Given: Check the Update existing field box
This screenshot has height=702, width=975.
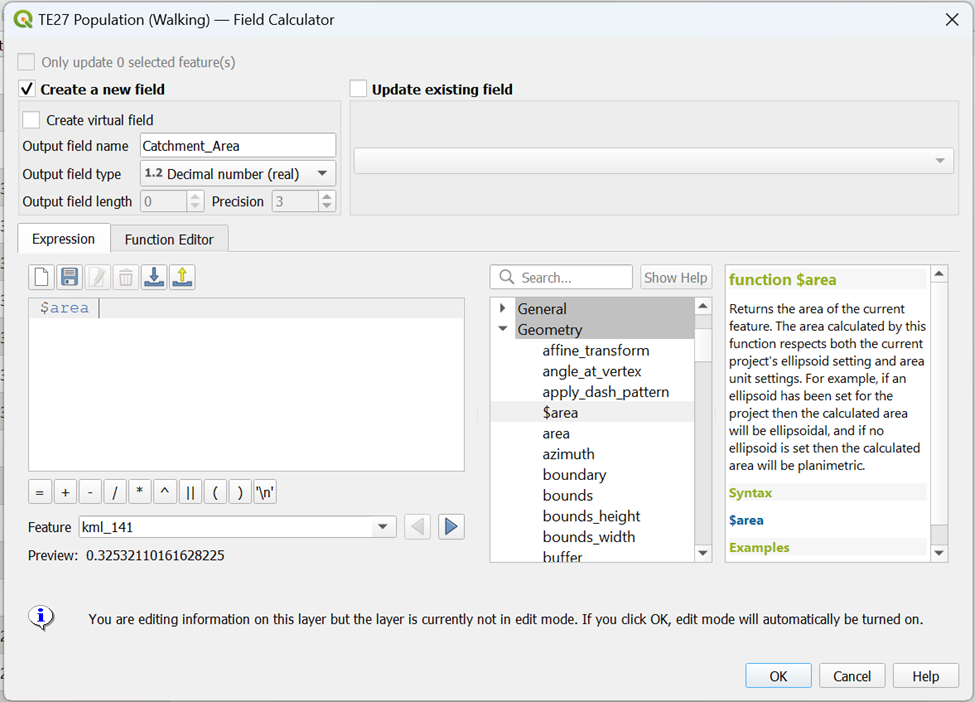Looking at the screenshot, I should (358, 89).
